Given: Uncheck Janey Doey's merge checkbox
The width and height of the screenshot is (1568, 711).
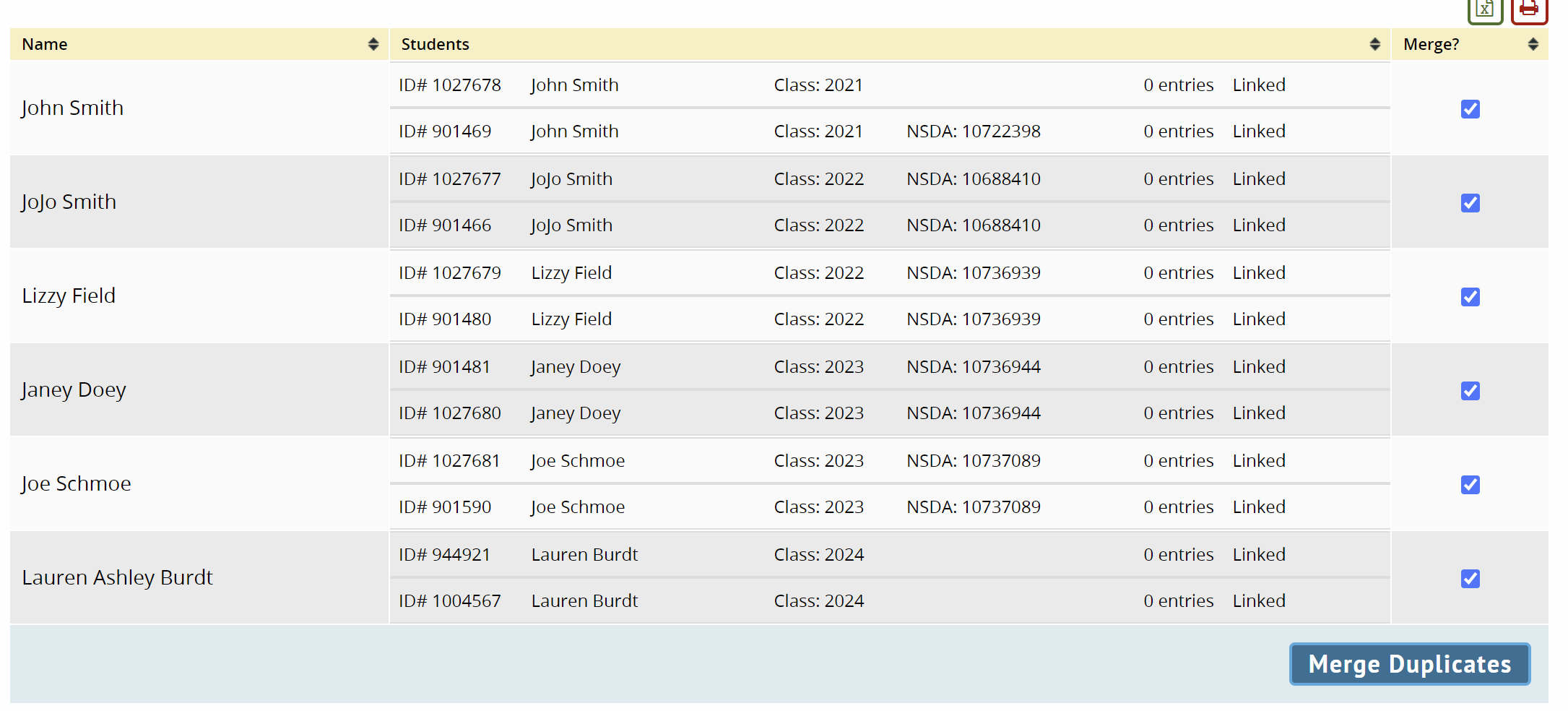Looking at the screenshot, I should [x=1470, y=391].
